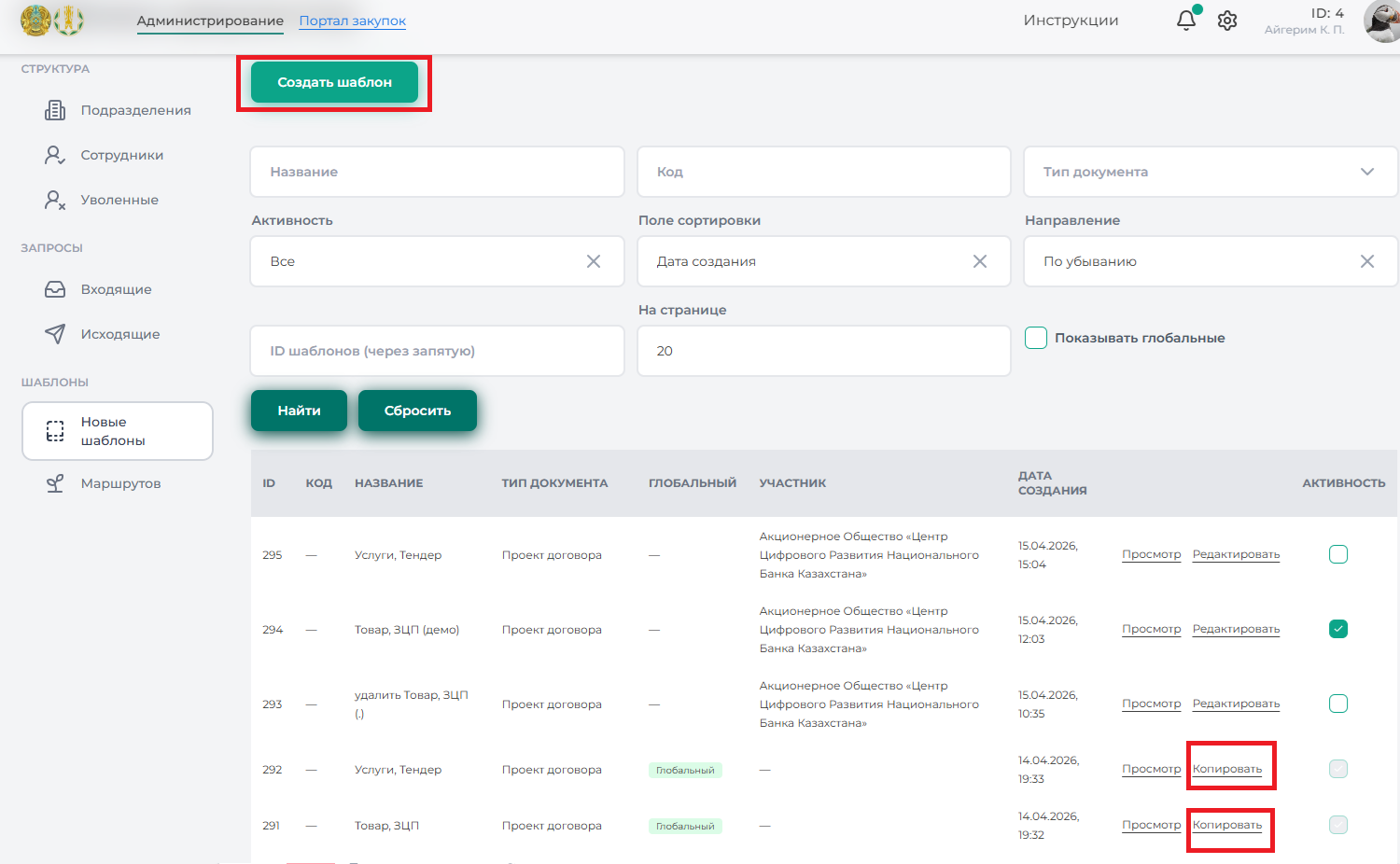Activate template 295 using its checkbox
Screen dimensions: 1400x864
(x=1337, y=554)
